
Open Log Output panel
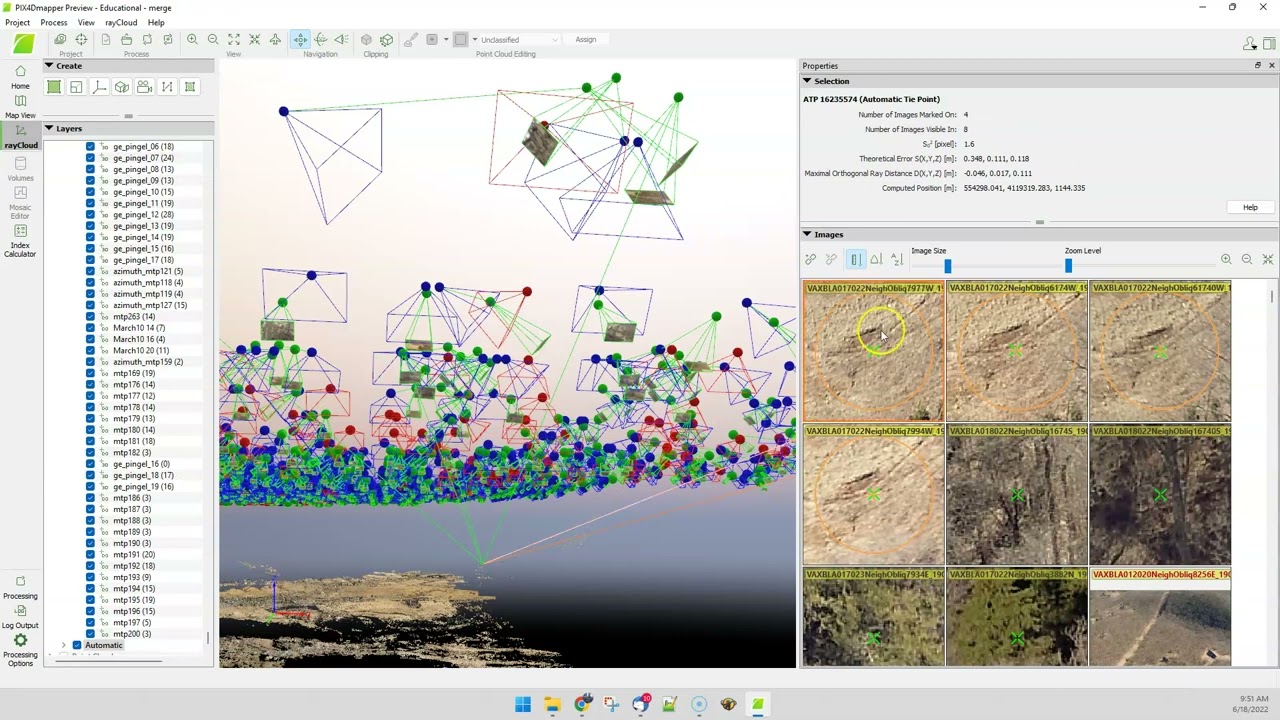click(20, 616)
